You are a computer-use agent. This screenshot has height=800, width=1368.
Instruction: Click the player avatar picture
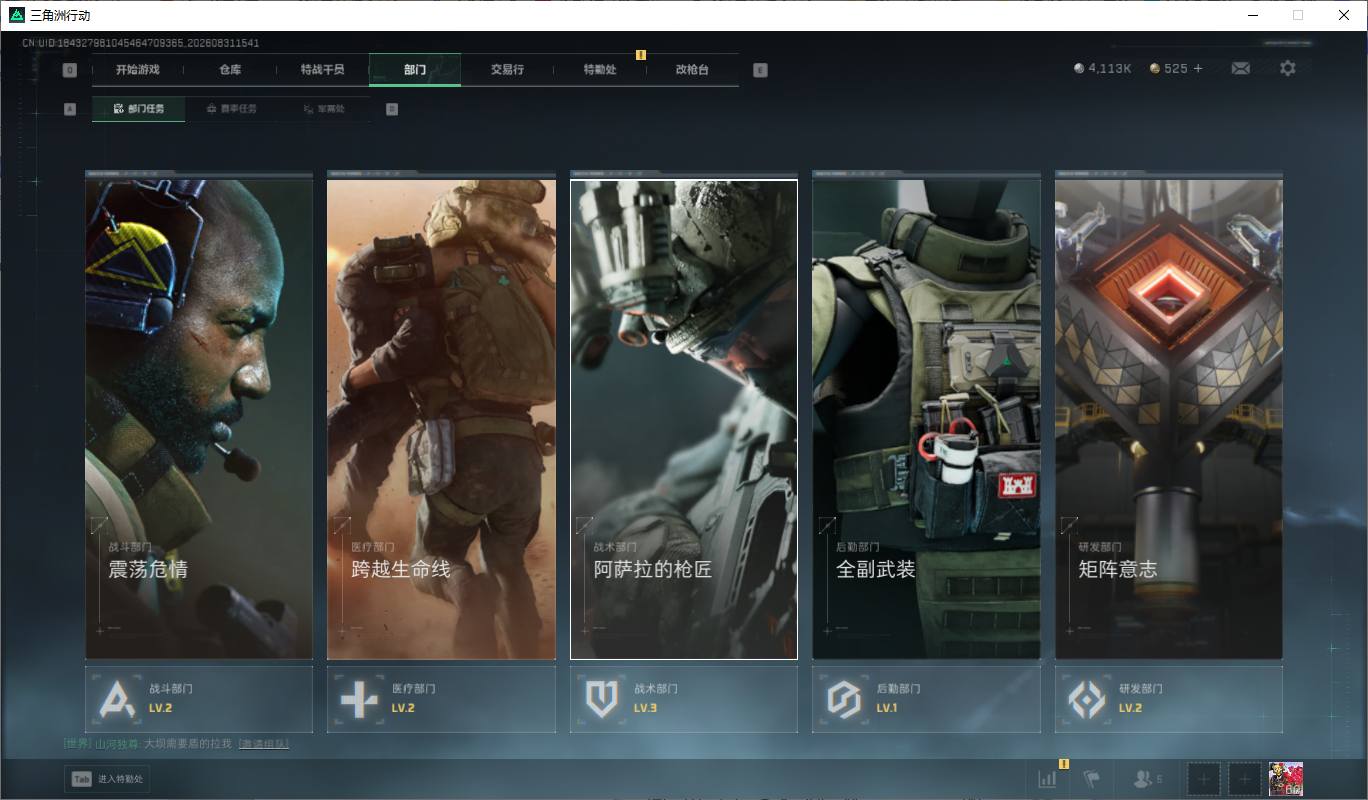tap(1286, 779)
